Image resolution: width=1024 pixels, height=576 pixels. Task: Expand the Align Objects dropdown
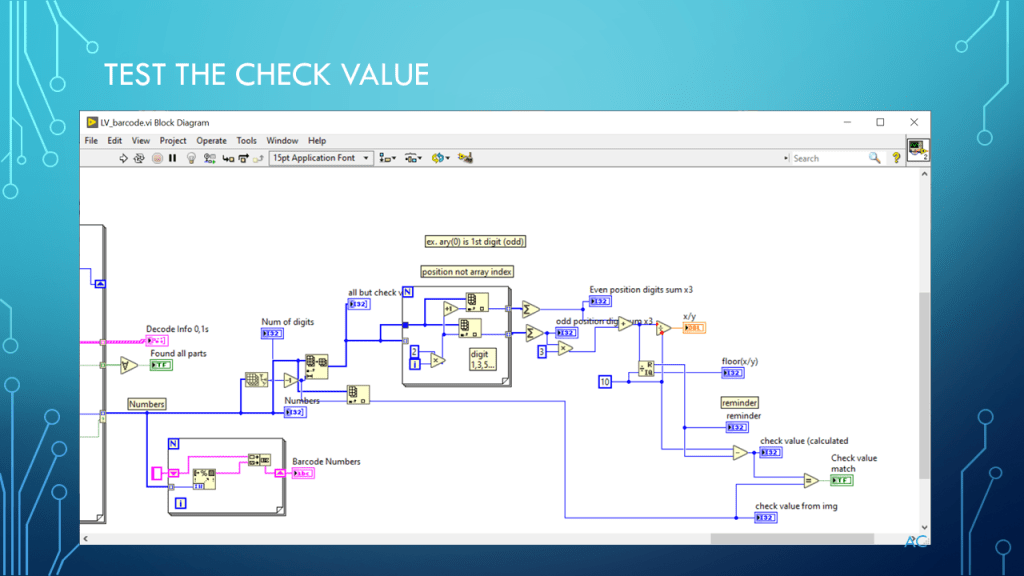pyautogui.click(x=387, y=158)
